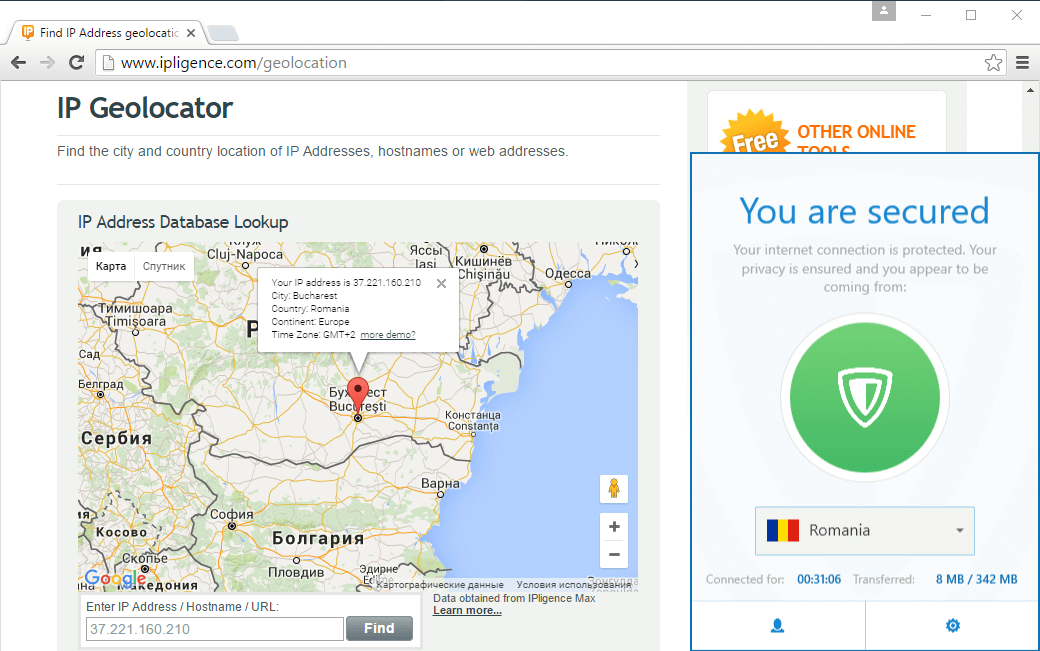
Task: Open the Chrome hamburger menu
Action: (1022, 62)
